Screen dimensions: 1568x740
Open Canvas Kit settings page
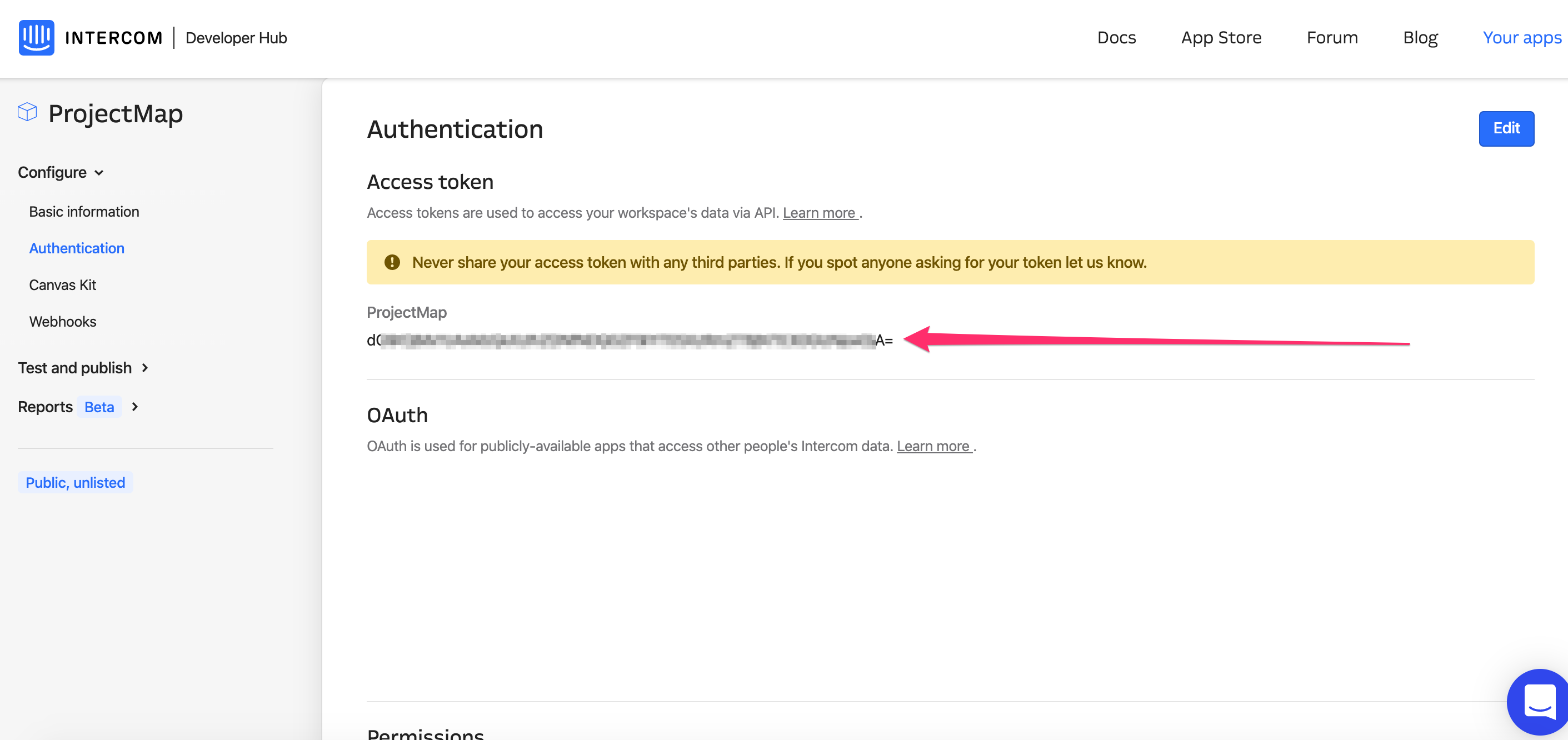(63, 284)
